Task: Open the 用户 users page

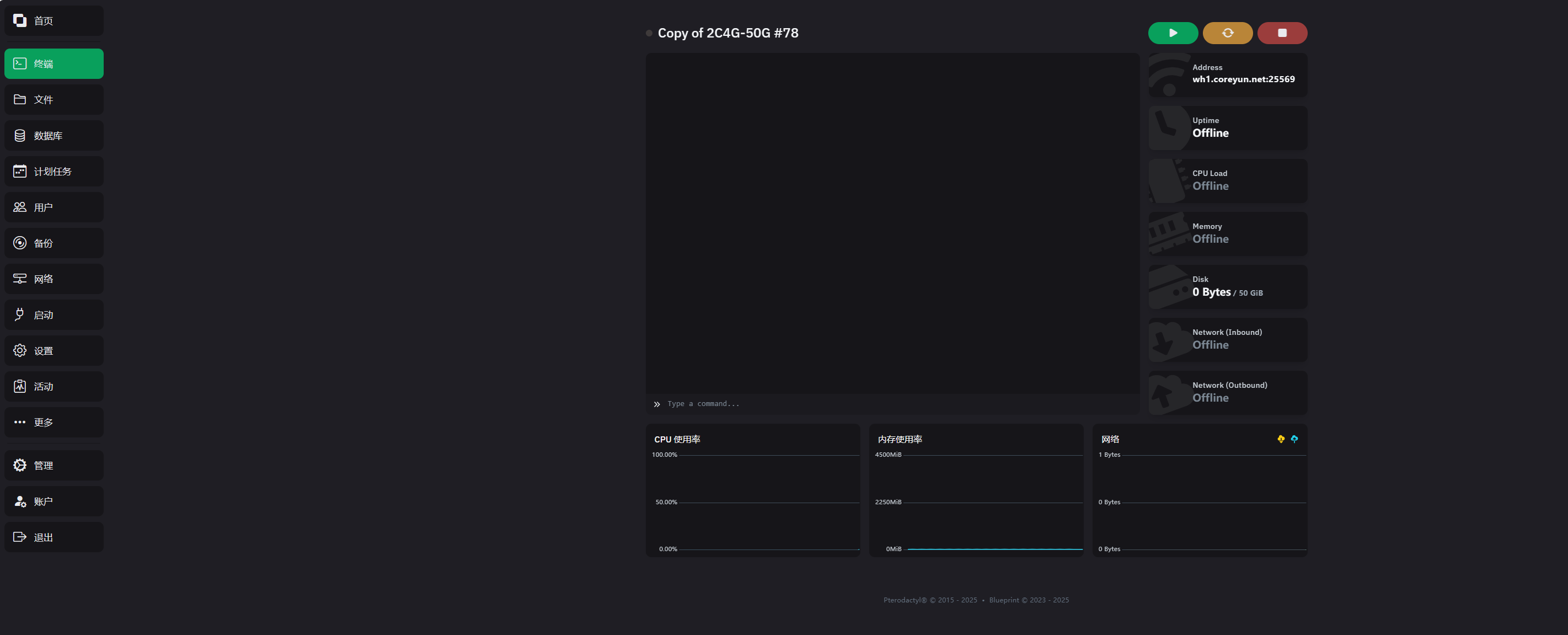Action: 53,207
